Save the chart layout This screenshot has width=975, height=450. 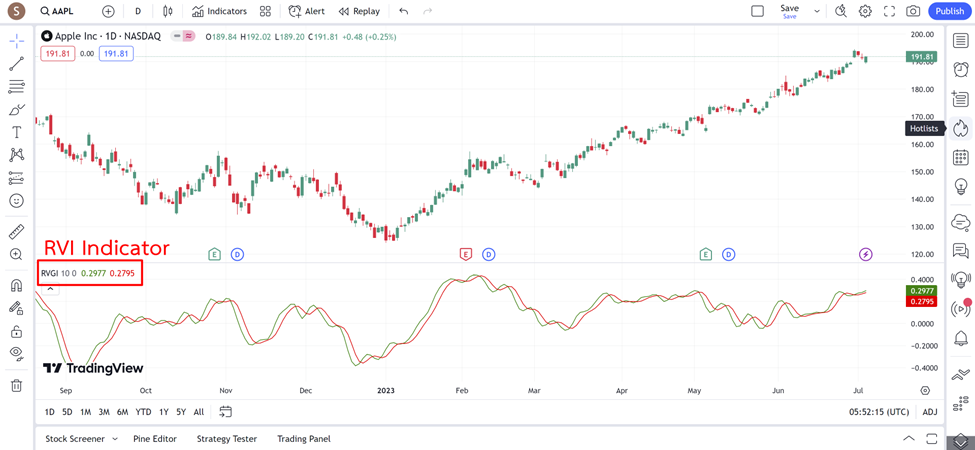coord(790,11)
